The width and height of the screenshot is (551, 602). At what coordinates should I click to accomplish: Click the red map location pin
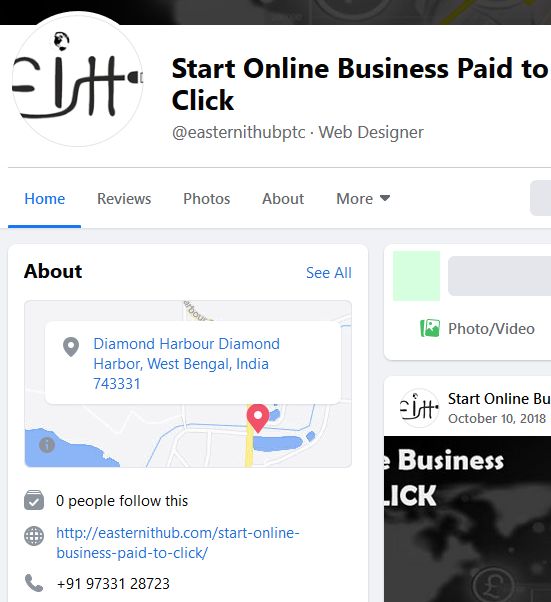pyautogui.click(x=258, y=418)
